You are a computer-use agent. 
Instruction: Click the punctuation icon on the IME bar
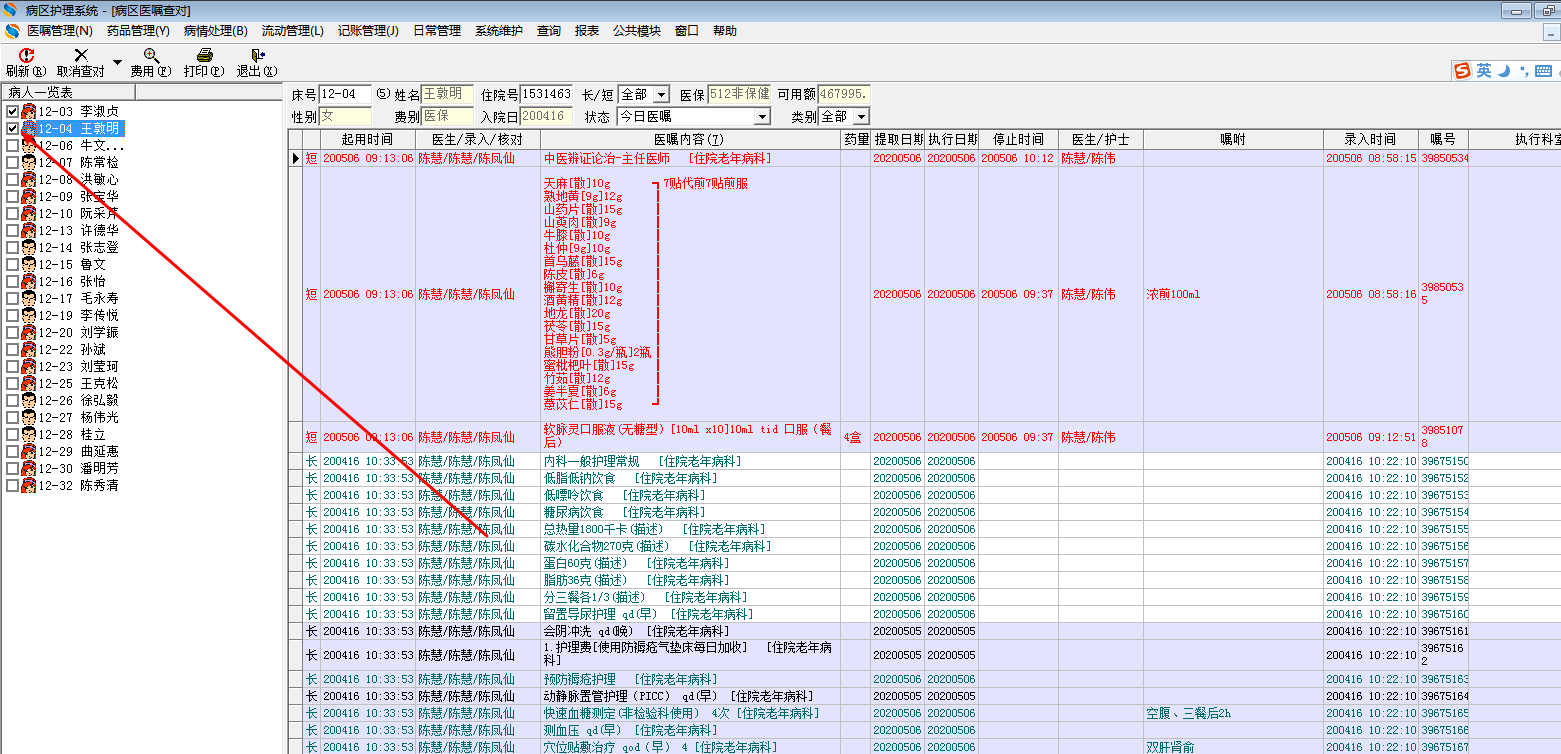(x=1523, y=71)
